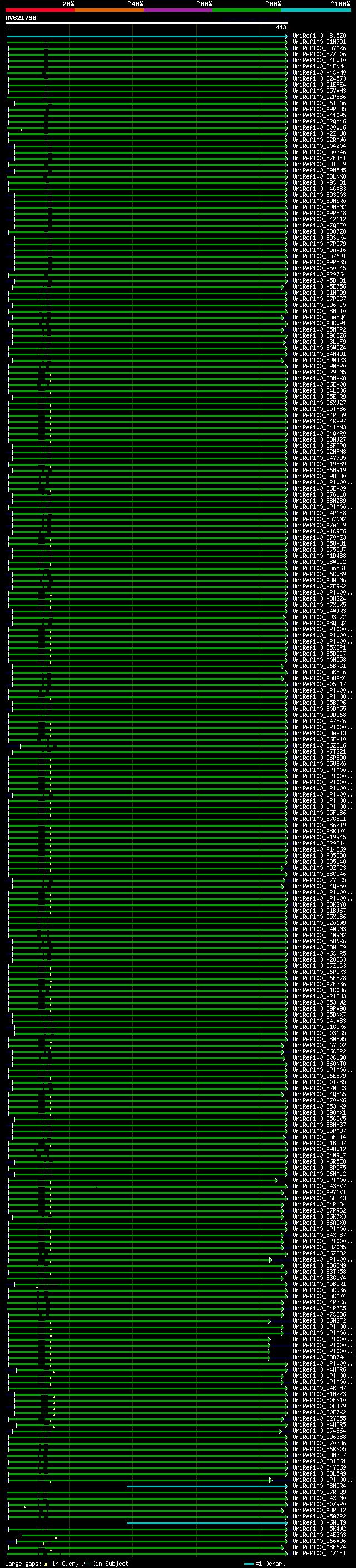The width and height of the screenshot is (356, 1568).
Task: Open last hit UniRef100_Q4Z1F1
Action: point(319,1554)
